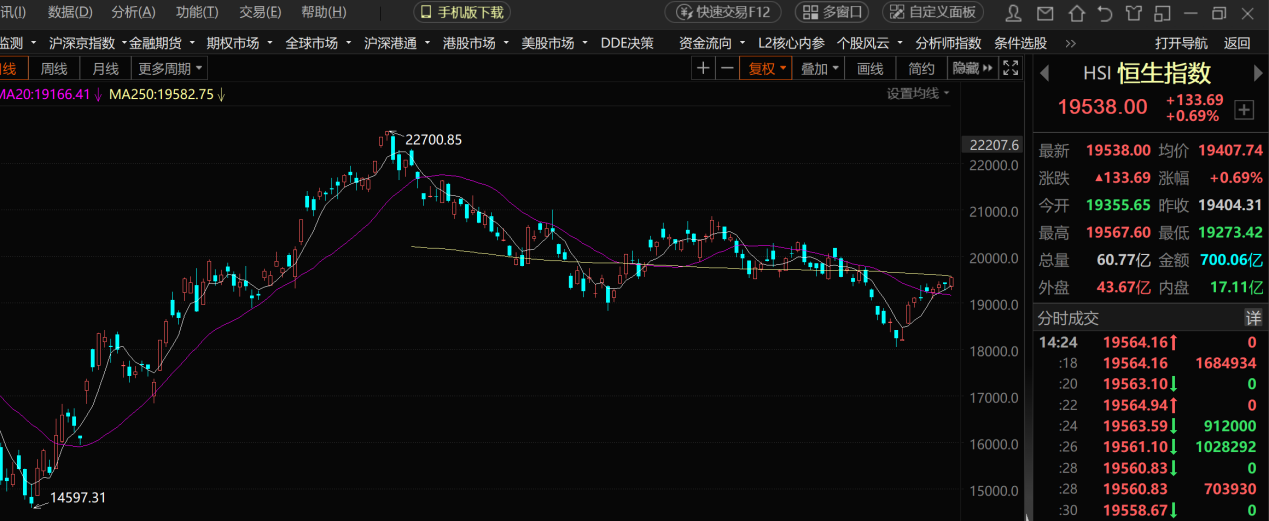
Task: Open the skin theme shirt icon
Action: [1133, 13]
